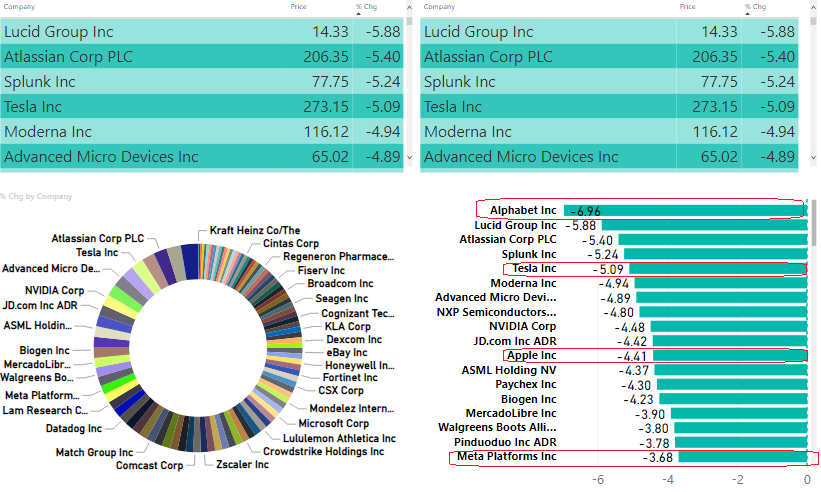Click the bar chart's vertical scrollbar thumb
This screenshot has height=492, width=821.
pos(814,222)
